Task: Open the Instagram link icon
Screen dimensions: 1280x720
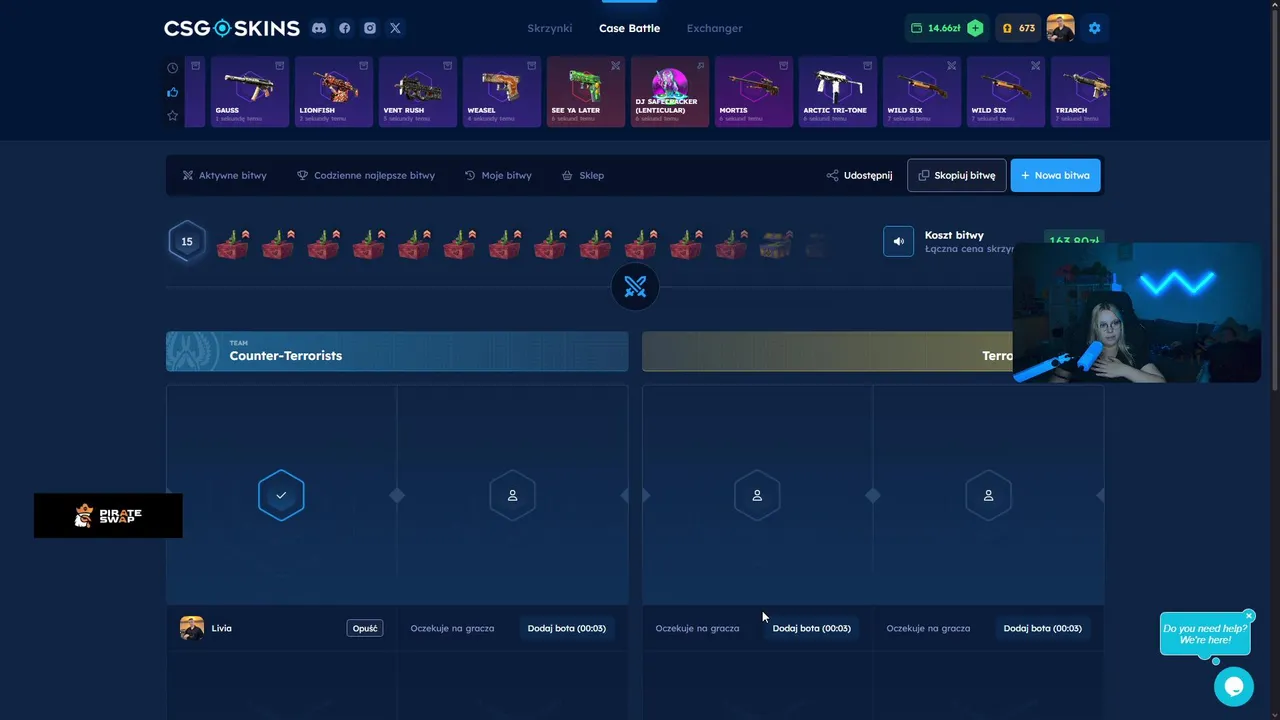Action: (x=370, y=28)
